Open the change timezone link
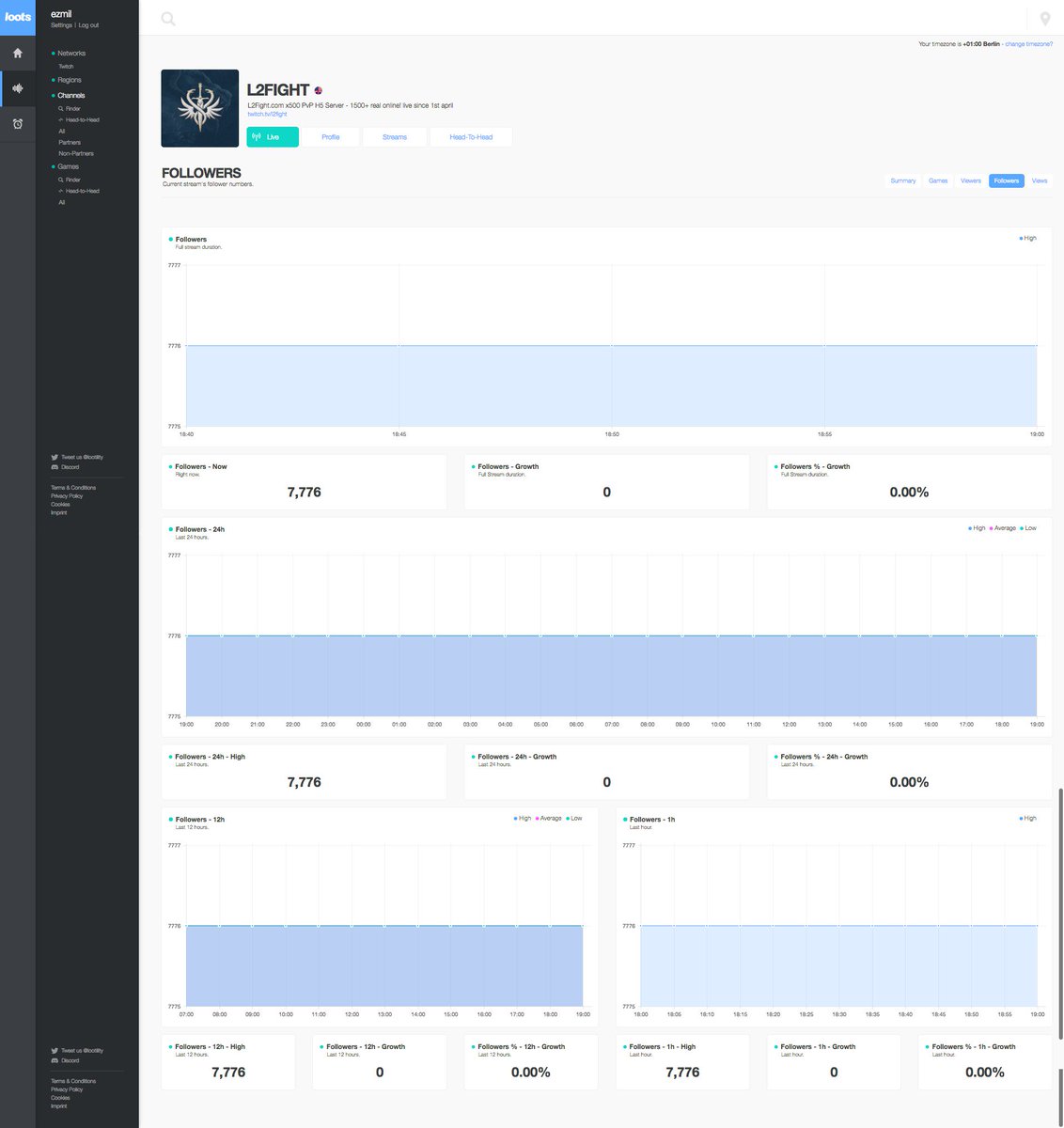This screenshot has width=1064, height=1128. coord(1029,44)
